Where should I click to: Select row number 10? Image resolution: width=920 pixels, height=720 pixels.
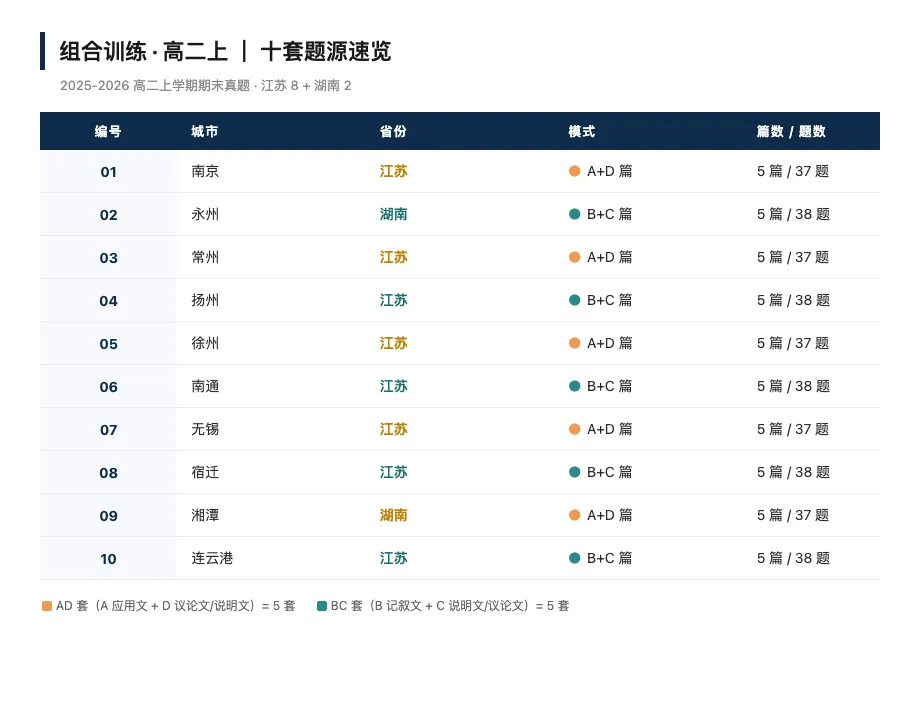click(109, 559)
